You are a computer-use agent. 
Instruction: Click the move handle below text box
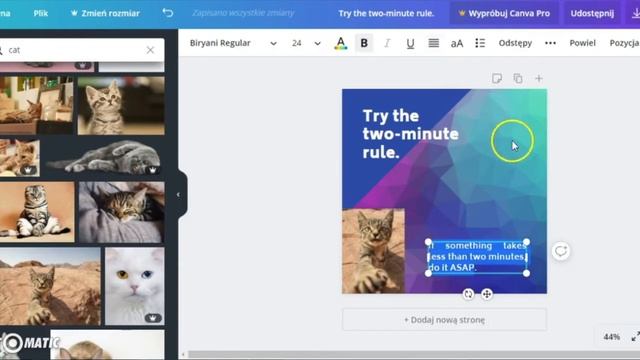[x=487, y=294]
